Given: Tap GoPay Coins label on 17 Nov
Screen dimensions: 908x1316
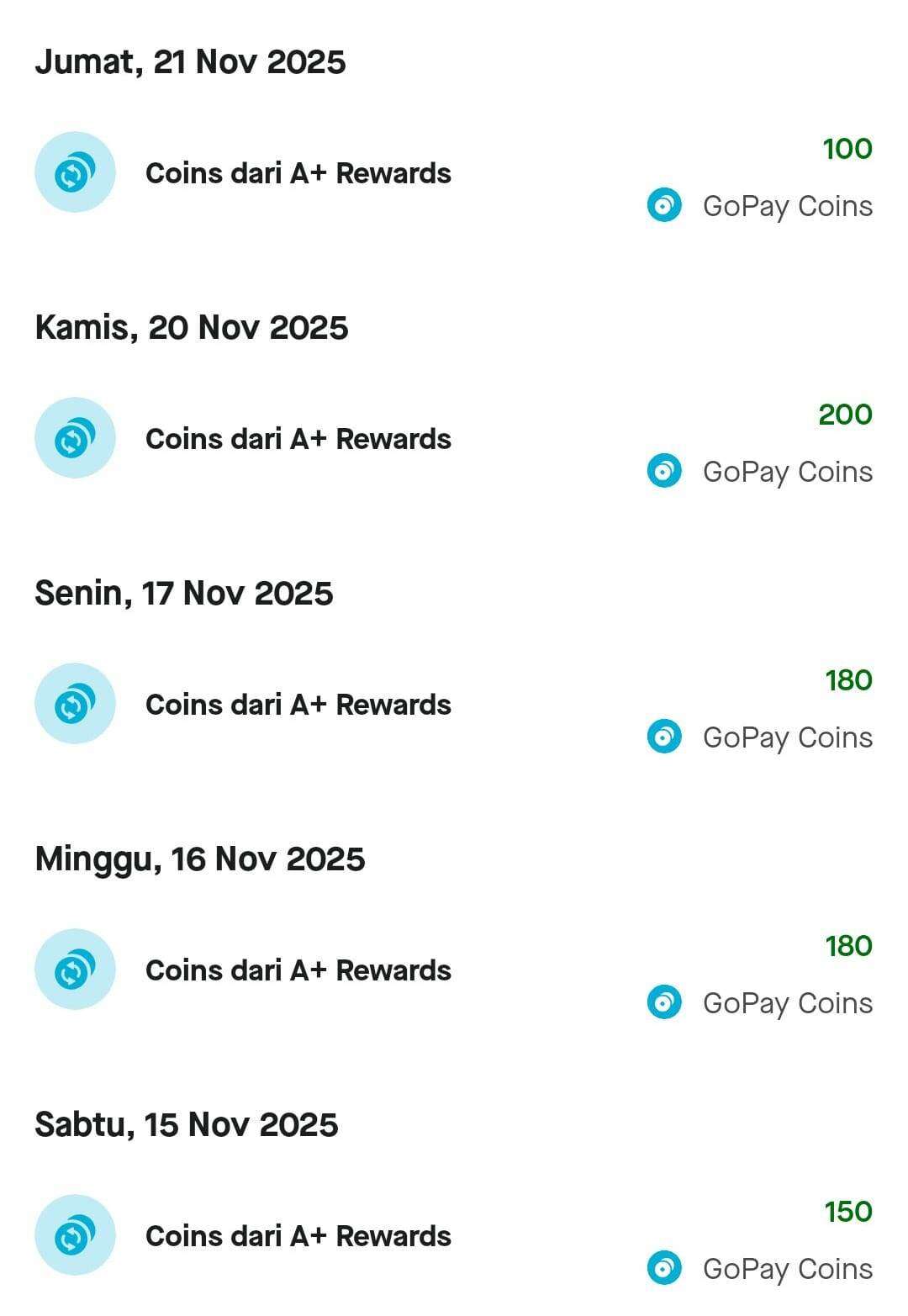Looking at the screenshot, I should (788, 737).
